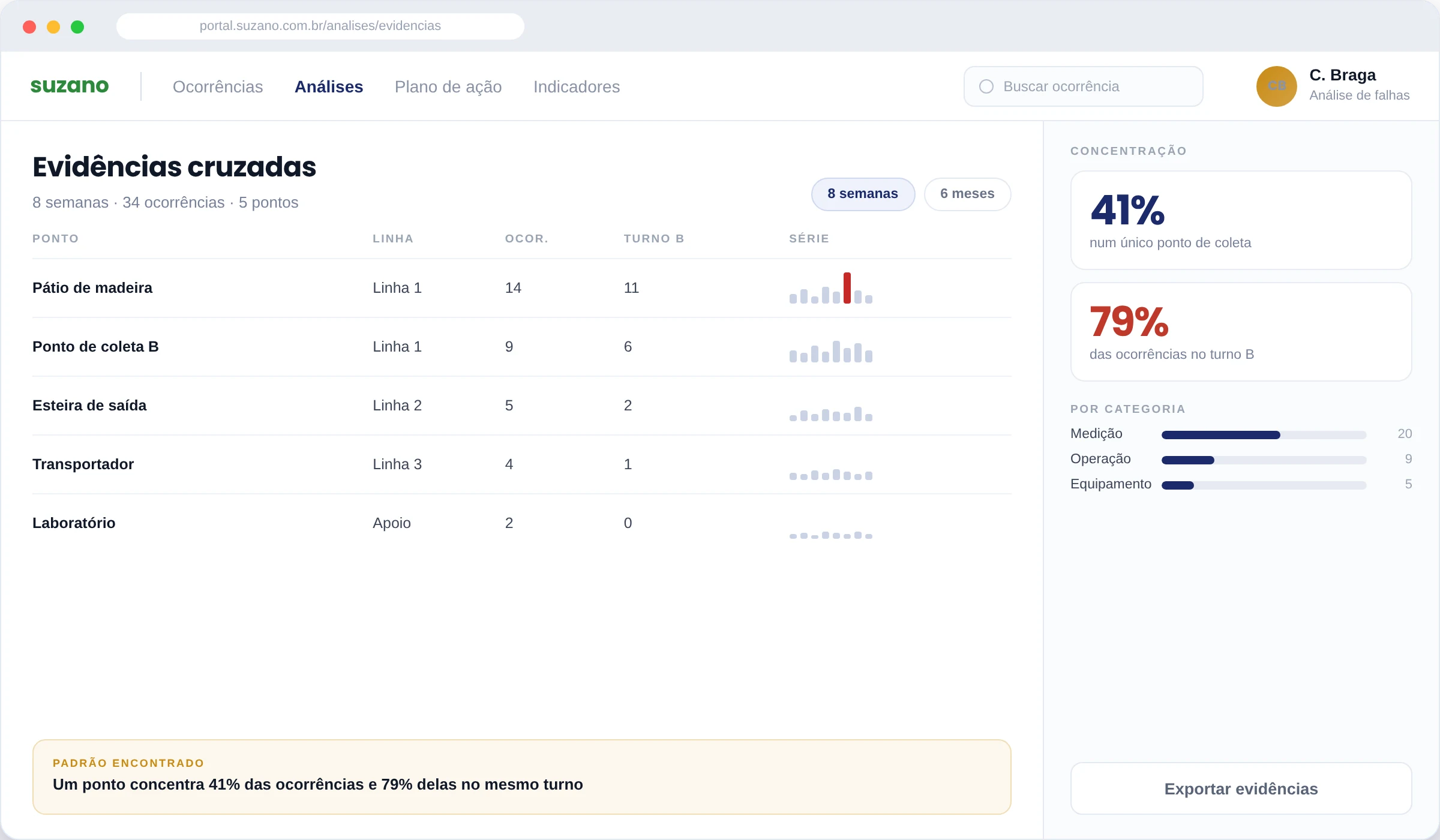Switch period to 6 meses
This screenshot has height=840, width=1440.
[967, 194]
